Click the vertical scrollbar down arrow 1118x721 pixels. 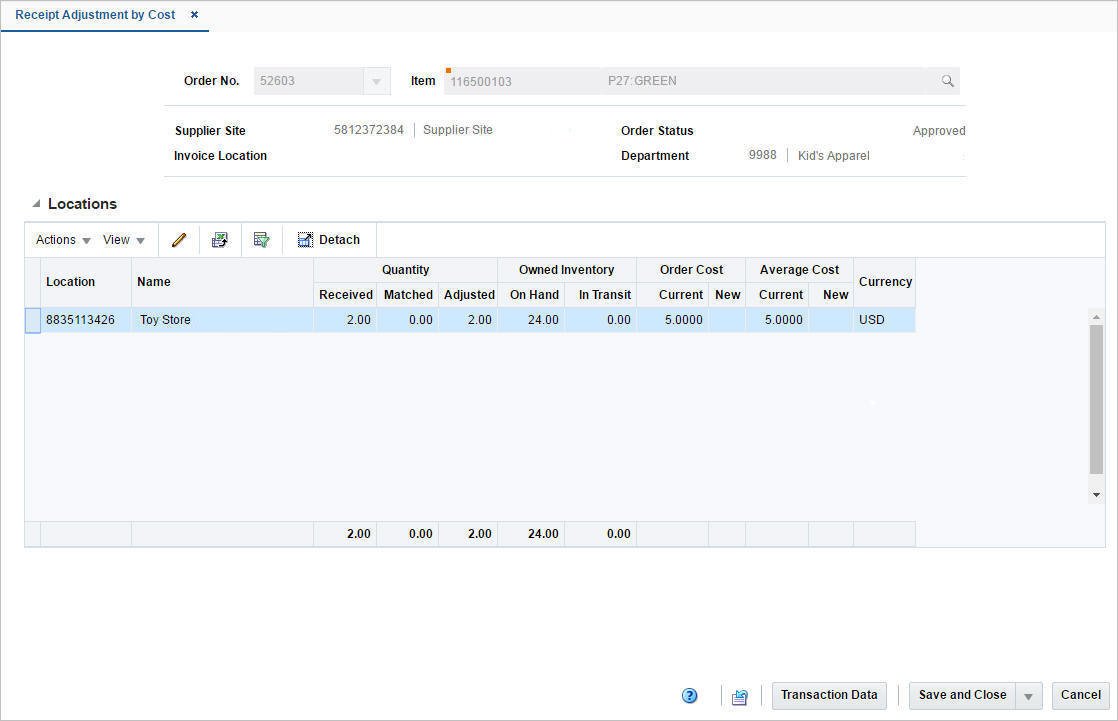pos(1094,493)
